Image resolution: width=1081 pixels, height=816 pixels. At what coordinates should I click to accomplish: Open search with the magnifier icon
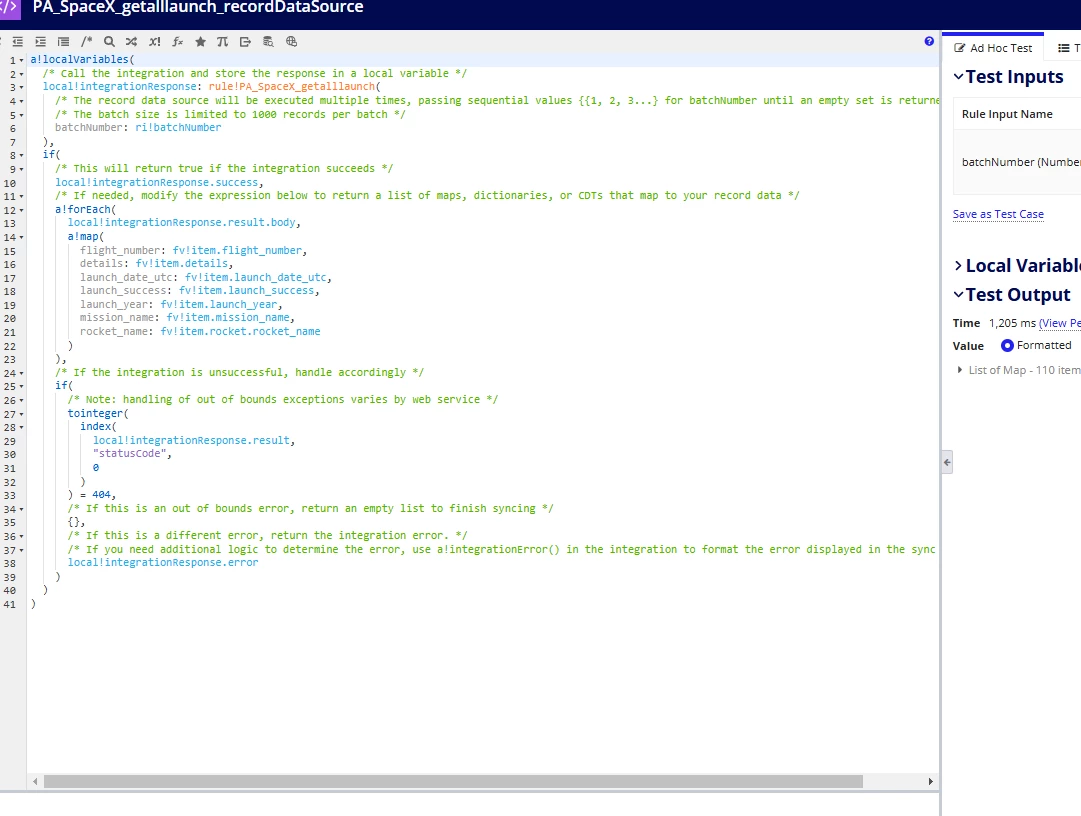[x=109, y=42]
